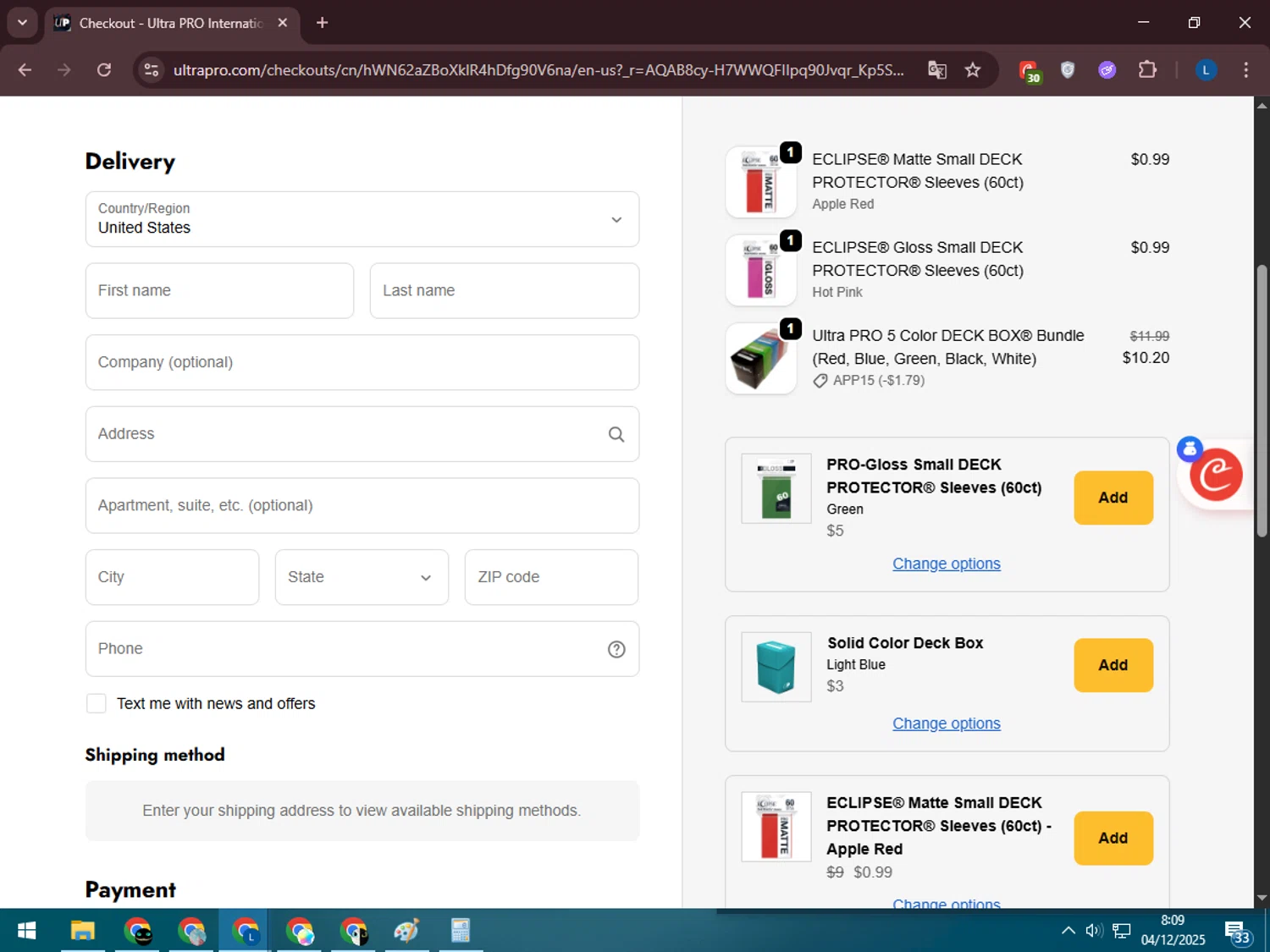Image resolution: width=1270 pixels, height=952 pixels.
Task: Open Chrome three-dot menu
Action: coord(1245,70)
